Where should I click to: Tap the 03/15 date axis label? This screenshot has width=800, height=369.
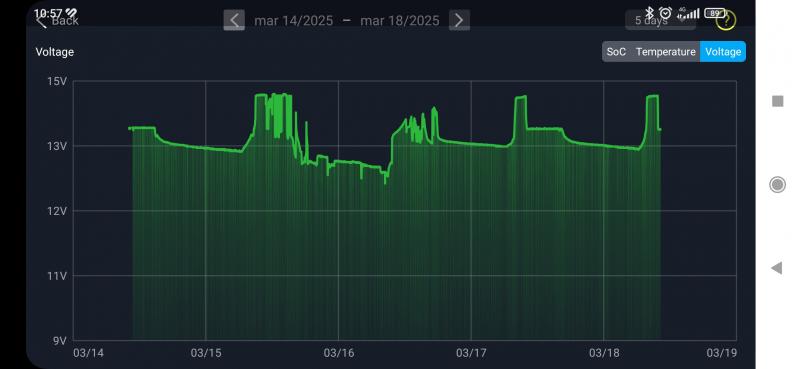tap(206, 353)
